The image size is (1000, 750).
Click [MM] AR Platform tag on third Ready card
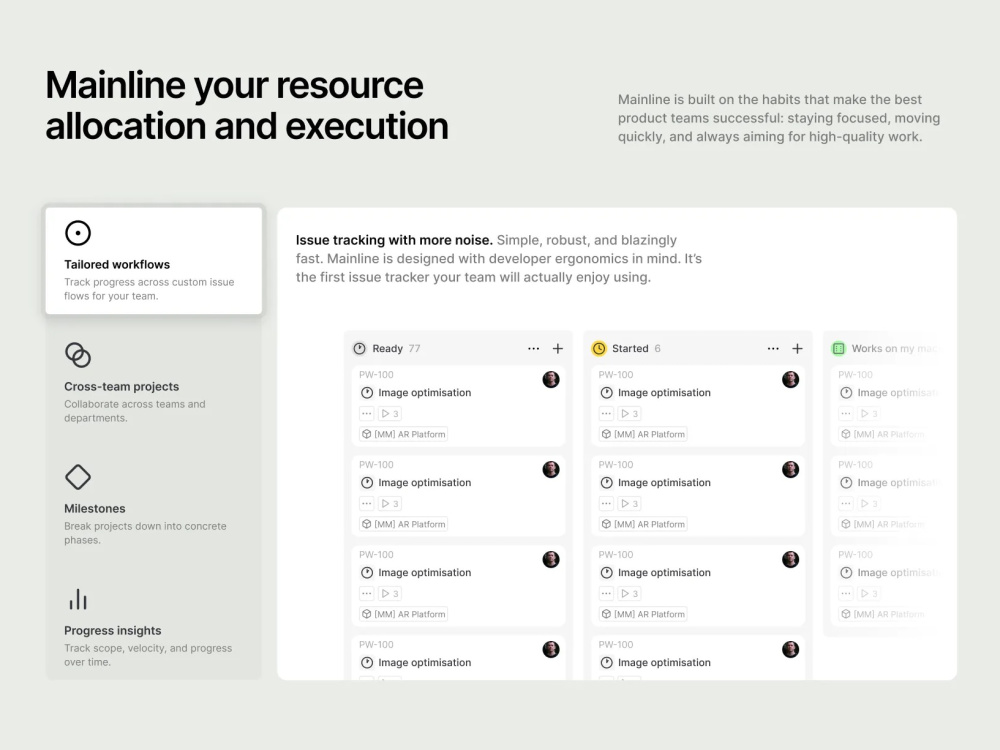[404, 614]
